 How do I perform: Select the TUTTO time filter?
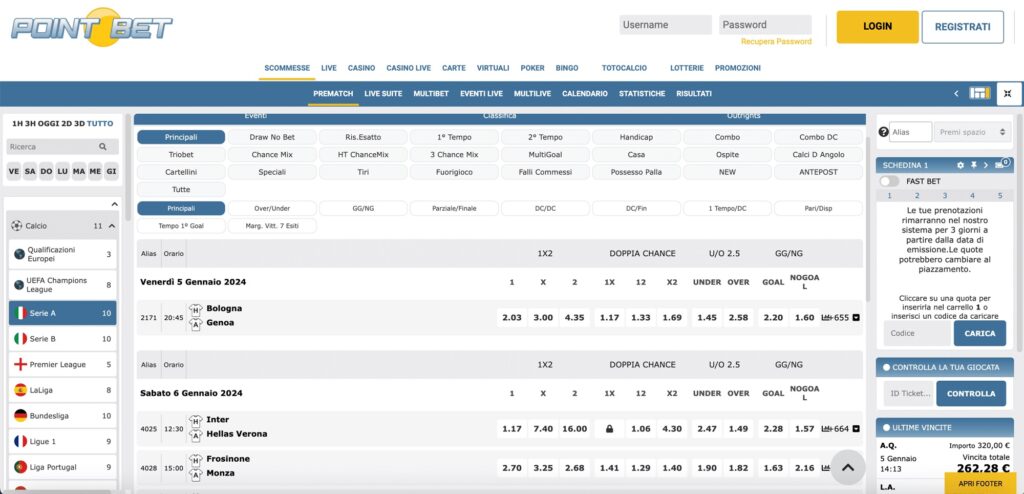(x=100, y=124)
